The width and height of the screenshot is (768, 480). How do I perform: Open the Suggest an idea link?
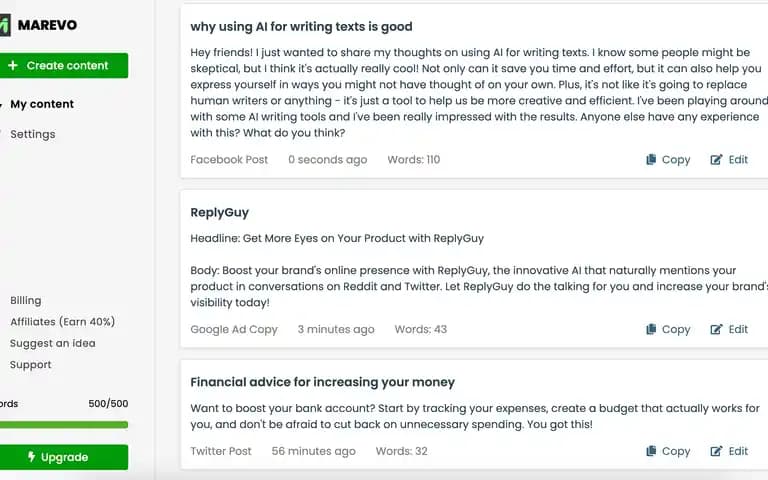pyautogui.click(x=53, y=343)
